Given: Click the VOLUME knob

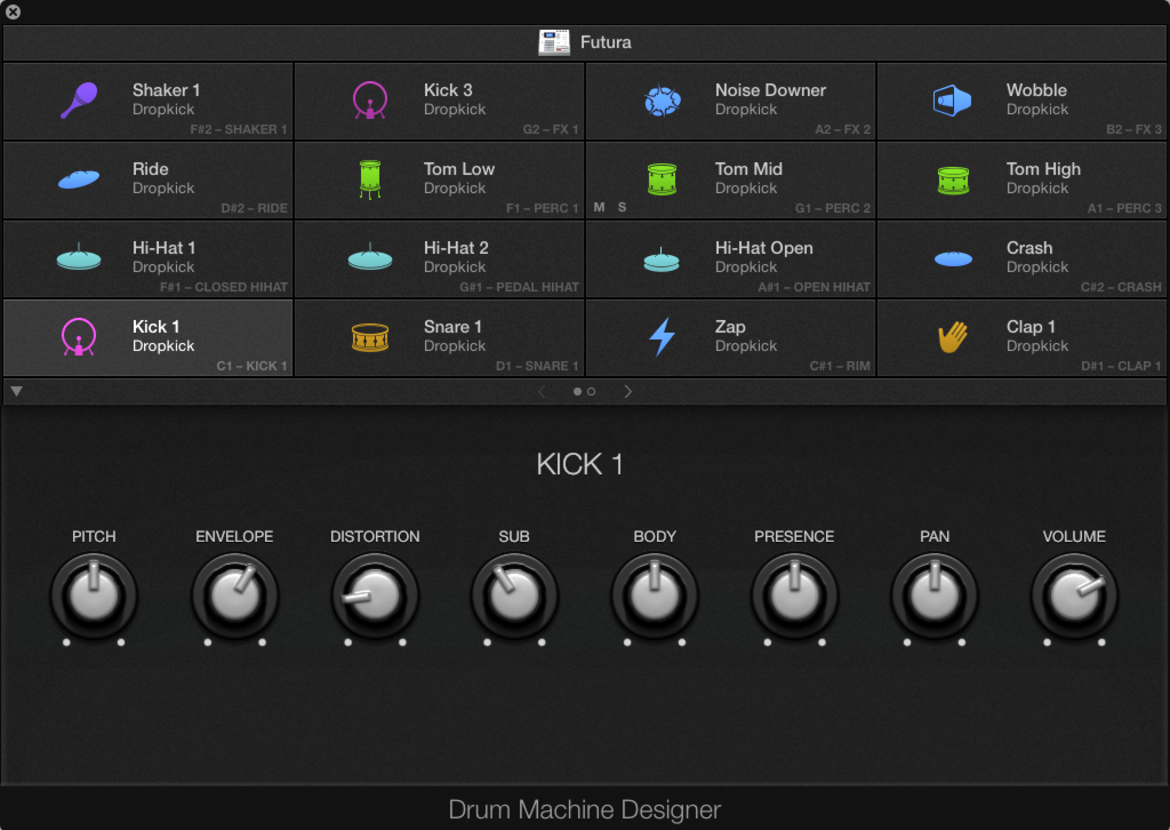Looking at the screenshot, I should pos(1074,596).
